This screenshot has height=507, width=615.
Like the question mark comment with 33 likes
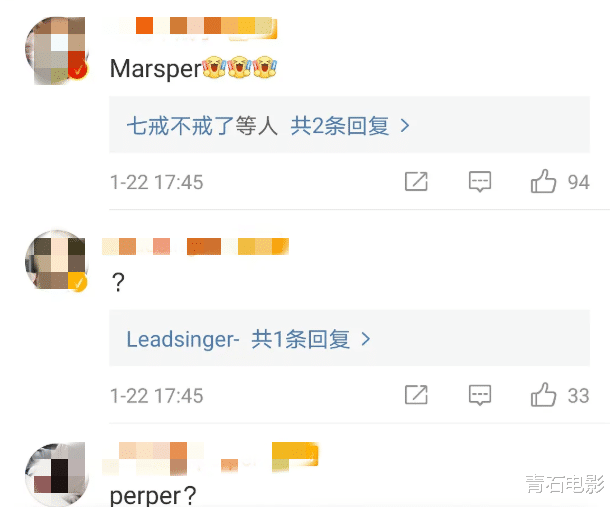(x=543, y=395)
